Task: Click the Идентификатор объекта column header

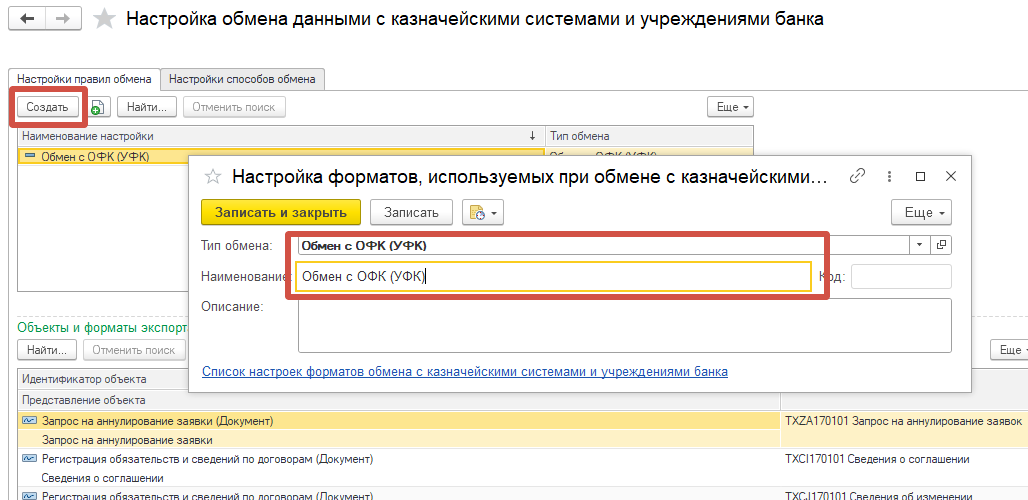Action: click(84, 379)
